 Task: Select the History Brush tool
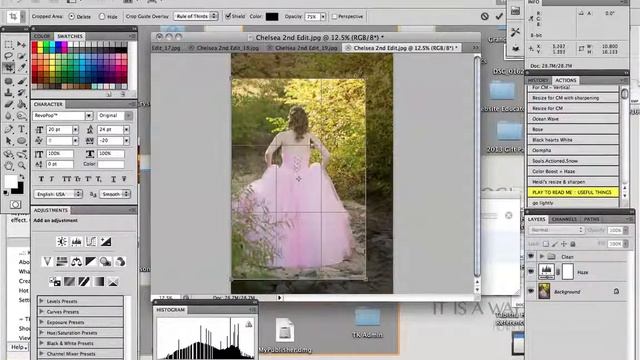pos(21,92)
